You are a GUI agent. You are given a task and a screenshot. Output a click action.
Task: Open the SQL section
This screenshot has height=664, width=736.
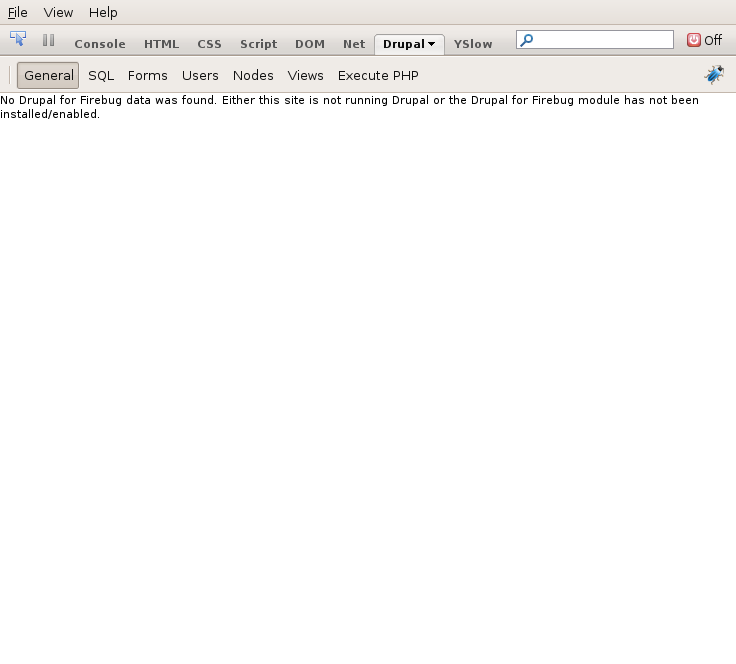pyautogui.click(x=101, y=76)
